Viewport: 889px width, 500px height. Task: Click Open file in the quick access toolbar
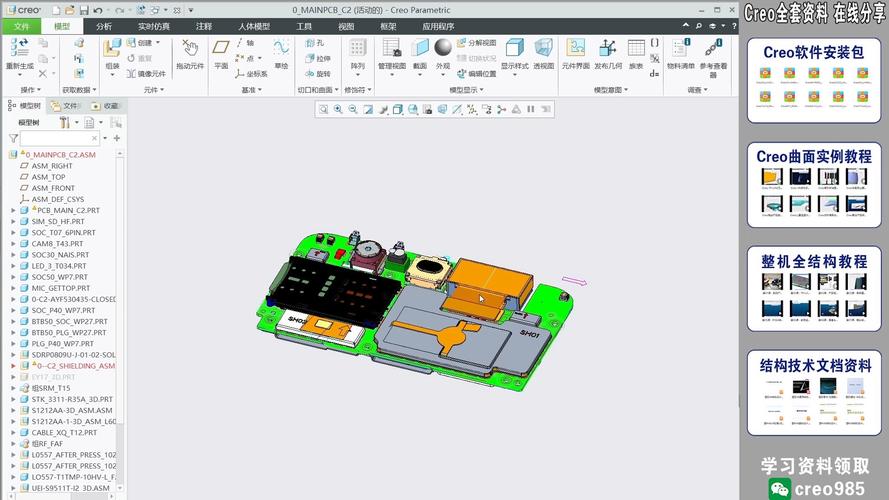69,10
